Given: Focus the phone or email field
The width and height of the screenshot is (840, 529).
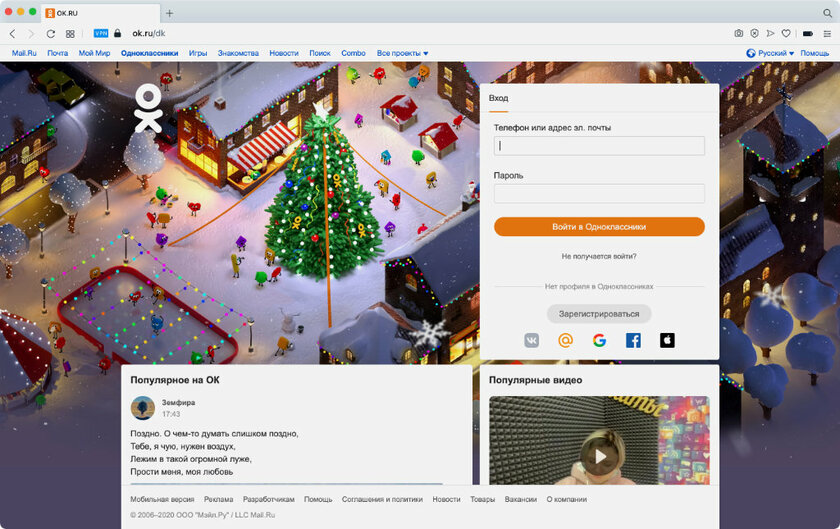Looking at the screenshot, I should click(x=599, y=146).
